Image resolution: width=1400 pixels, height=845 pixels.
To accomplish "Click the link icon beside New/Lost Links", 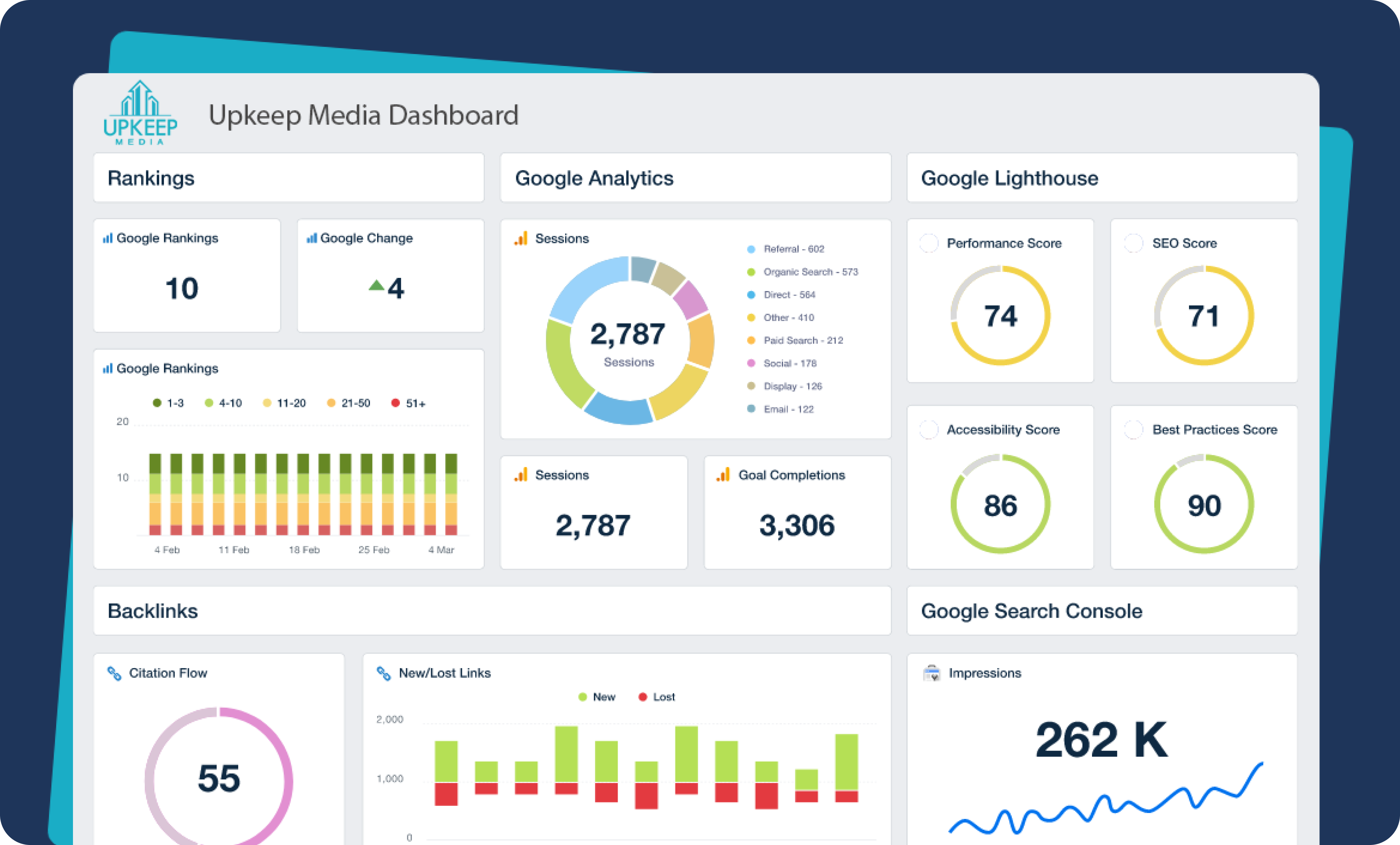I will 384,674.
